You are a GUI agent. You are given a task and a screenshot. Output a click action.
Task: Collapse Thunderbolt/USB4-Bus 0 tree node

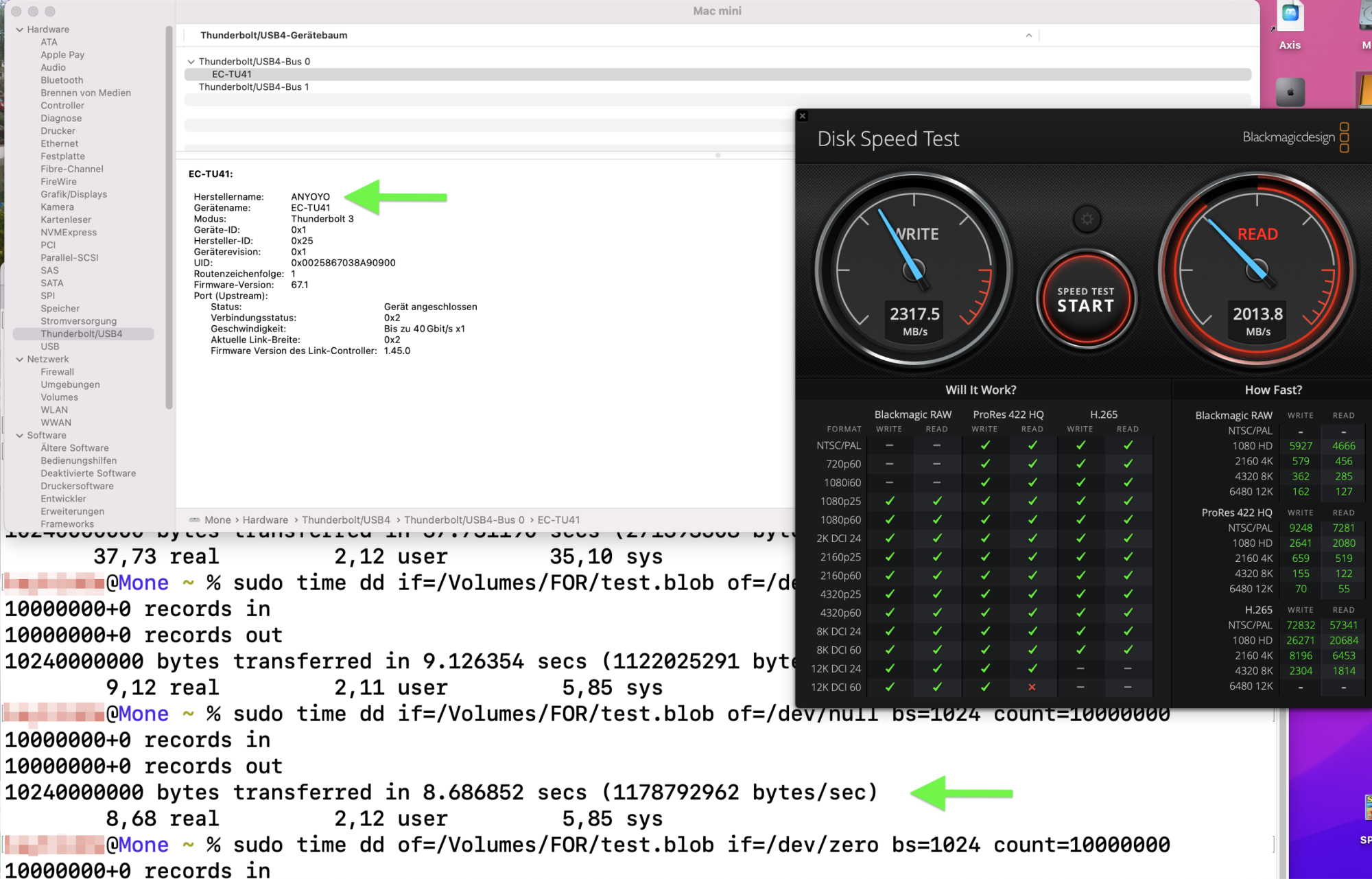(191, 62)
